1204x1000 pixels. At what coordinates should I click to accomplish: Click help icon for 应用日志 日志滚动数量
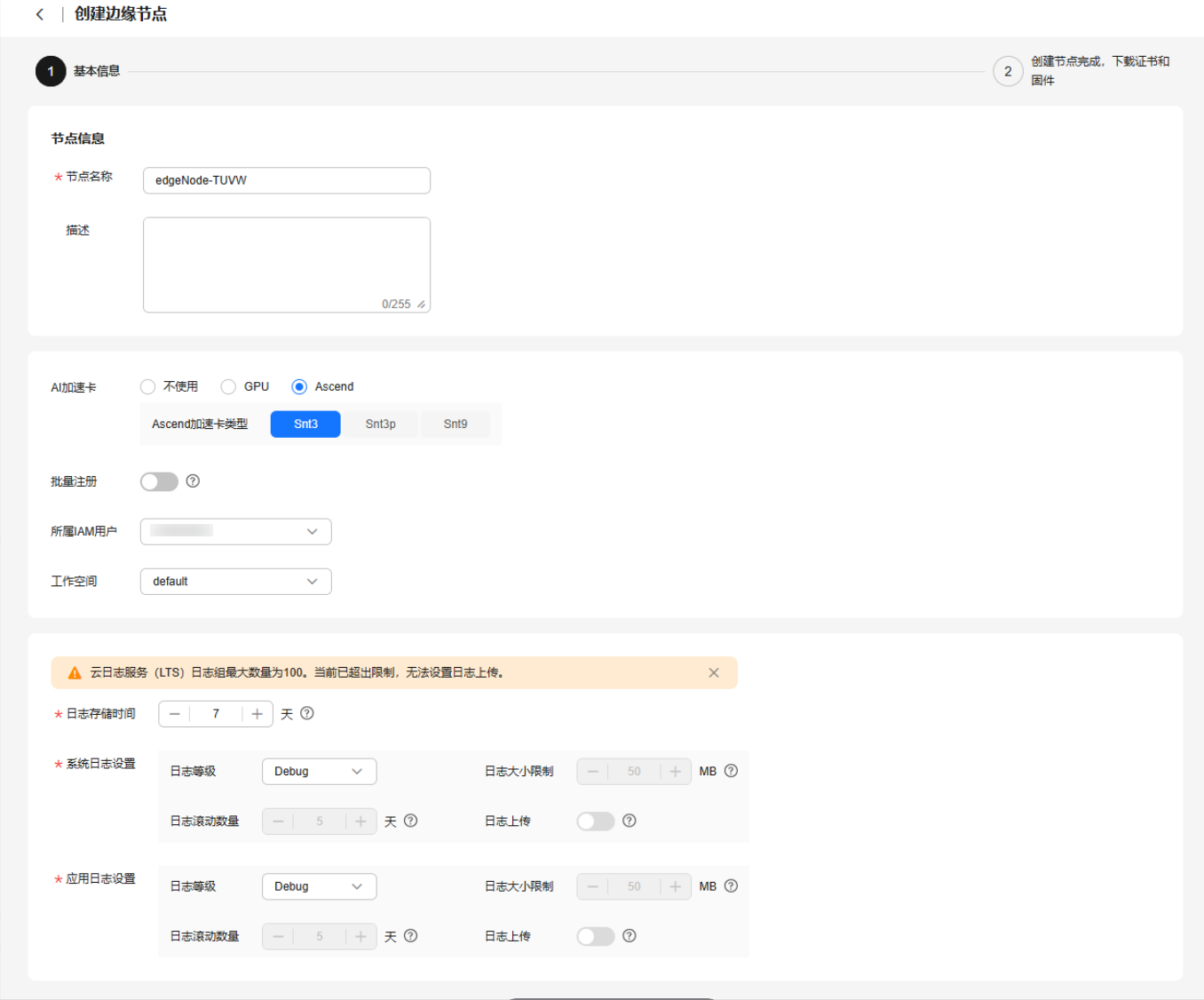411,936
